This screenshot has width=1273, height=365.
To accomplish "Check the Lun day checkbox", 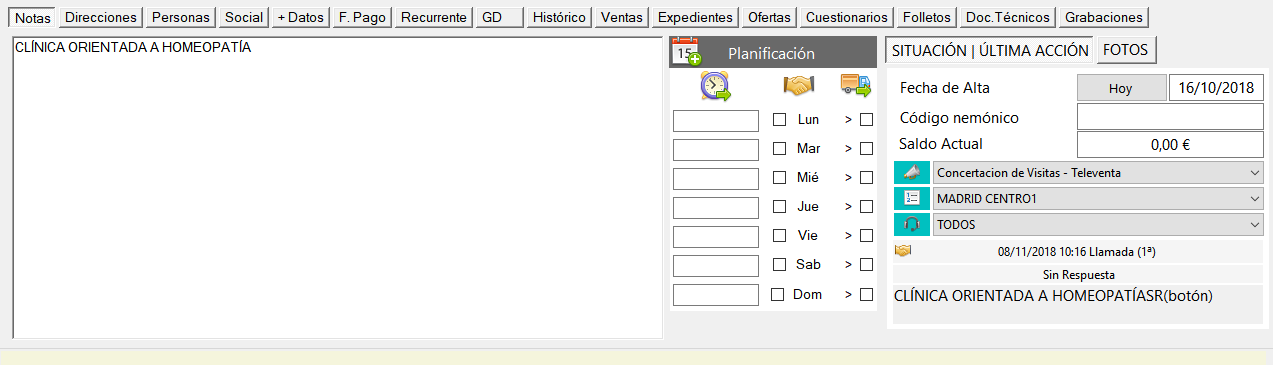I will point(779,120).
